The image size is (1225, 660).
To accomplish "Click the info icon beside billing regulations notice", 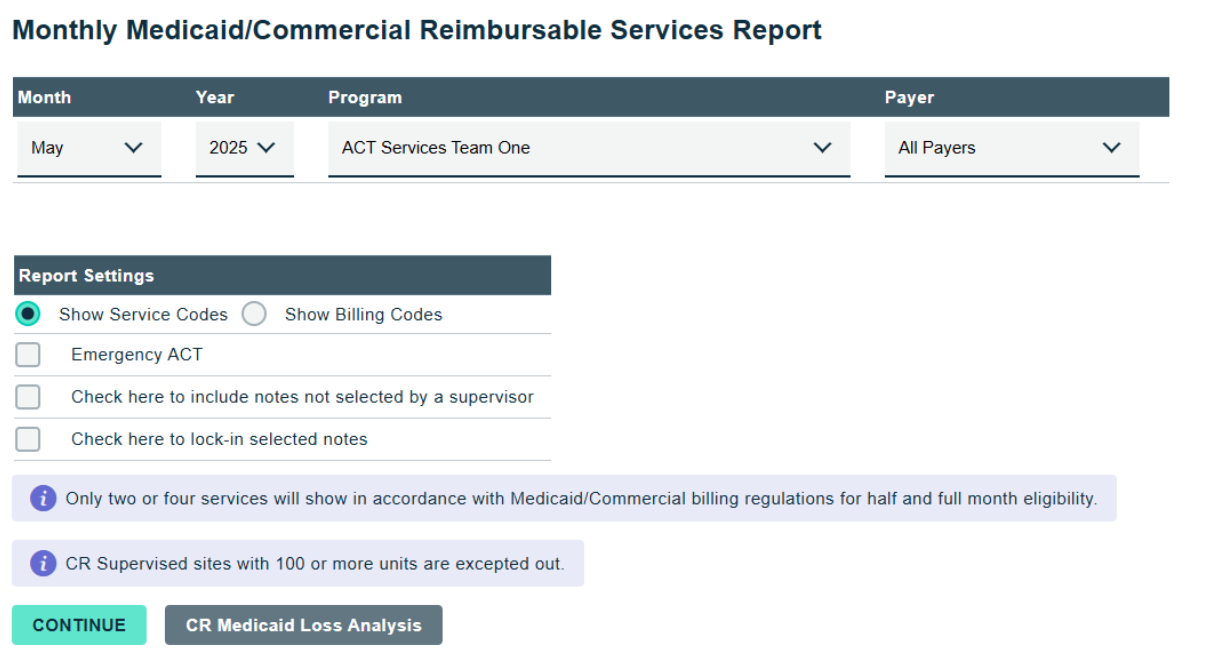I will tap(43, 498).
